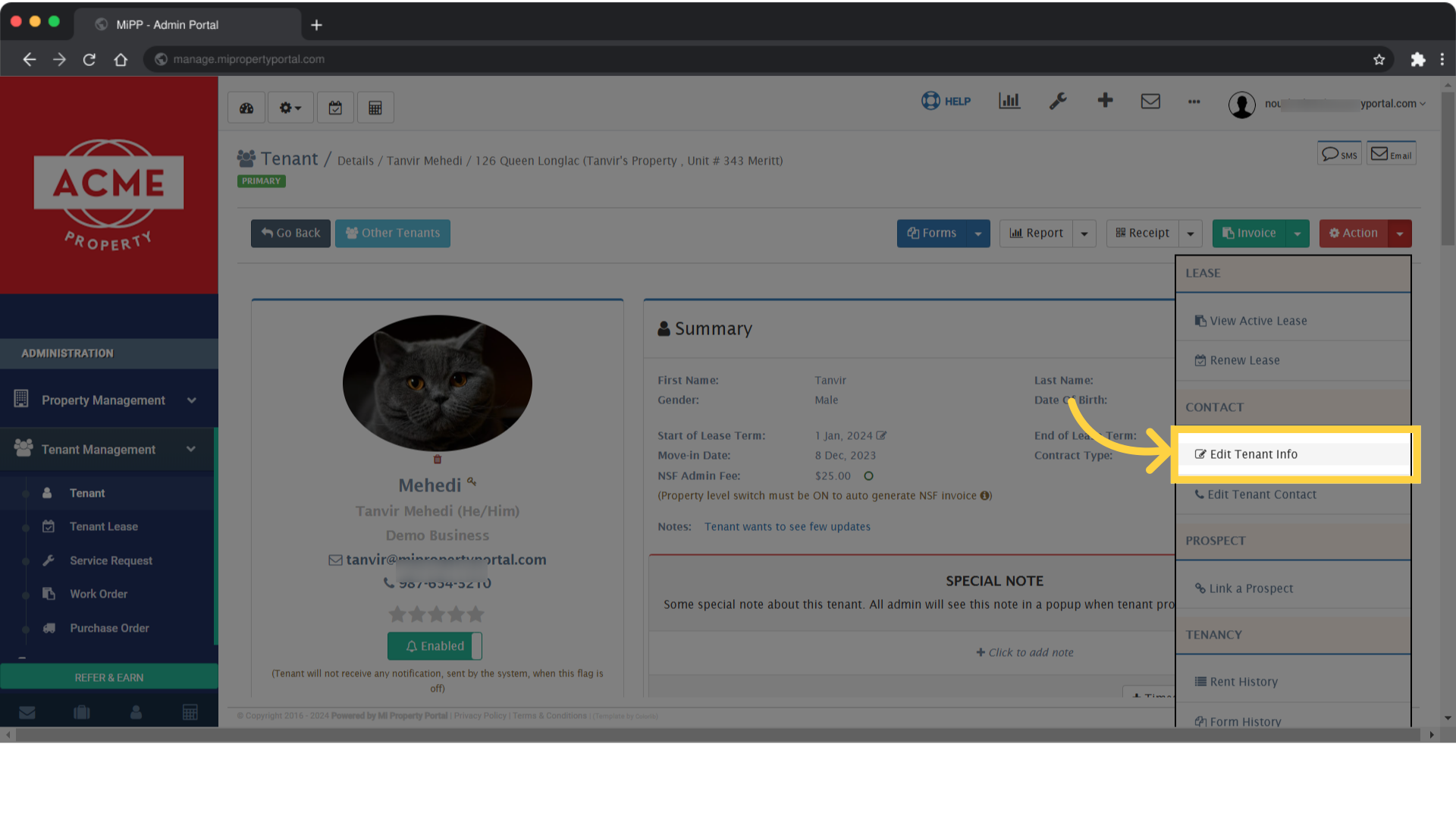Viewport: 1456px width, 819px height.
Task: Click the calculator icon in the top toolbar
Action: coord(375,107)
